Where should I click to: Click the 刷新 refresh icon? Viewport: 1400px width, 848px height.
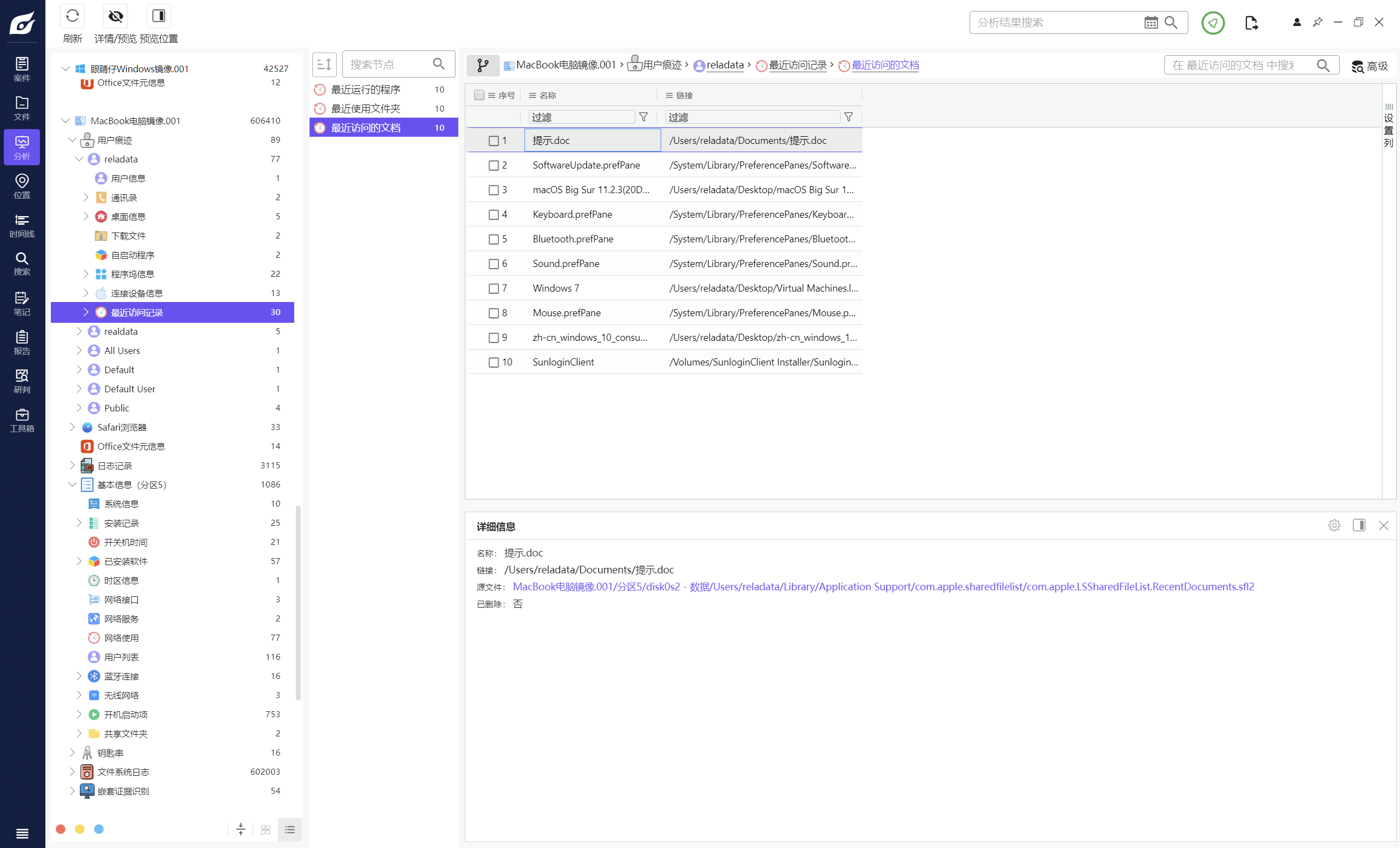pyautogui.click(x=72, y=16)
